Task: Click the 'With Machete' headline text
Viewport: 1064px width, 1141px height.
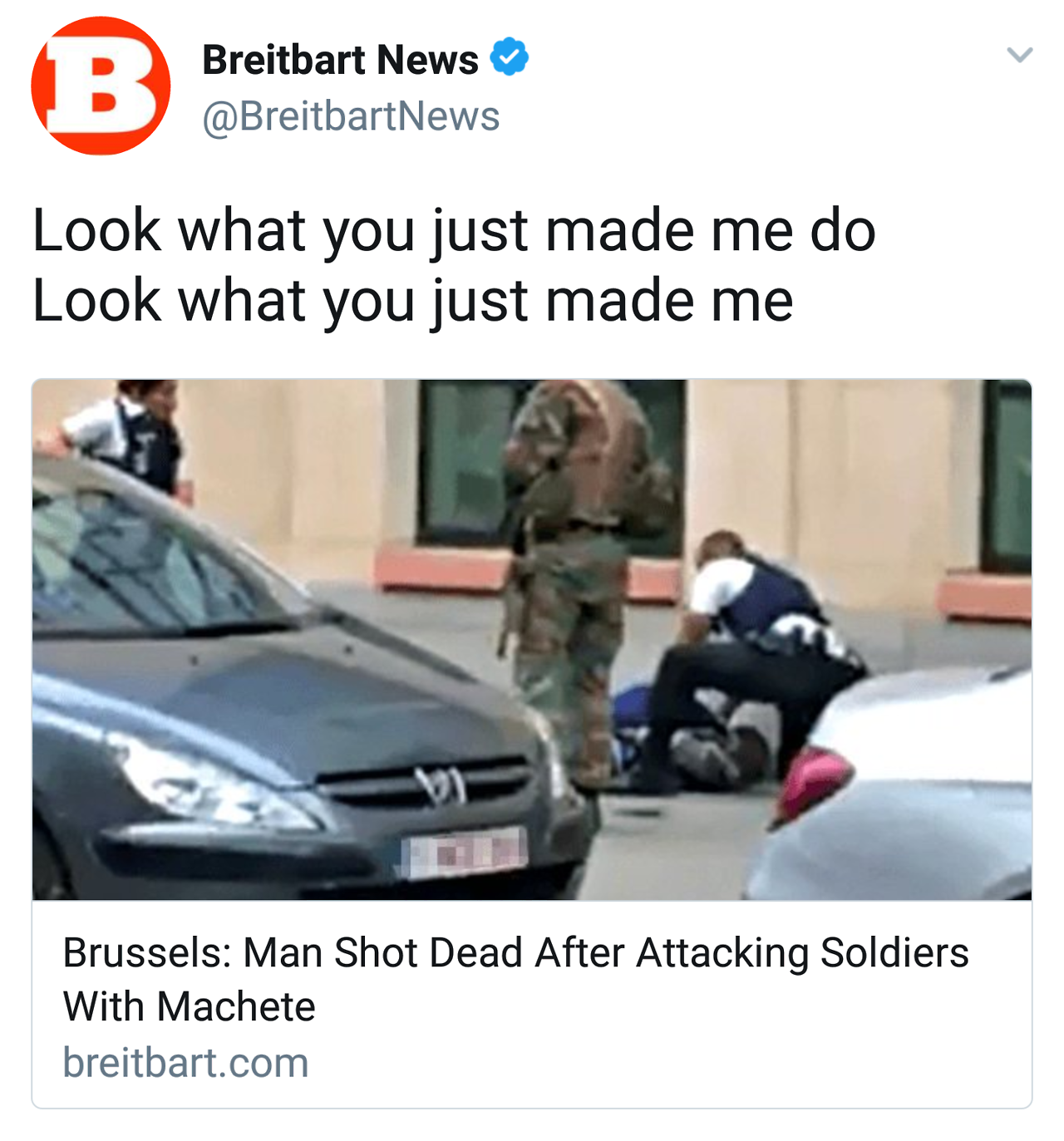Action: [x=190, y=1006]
